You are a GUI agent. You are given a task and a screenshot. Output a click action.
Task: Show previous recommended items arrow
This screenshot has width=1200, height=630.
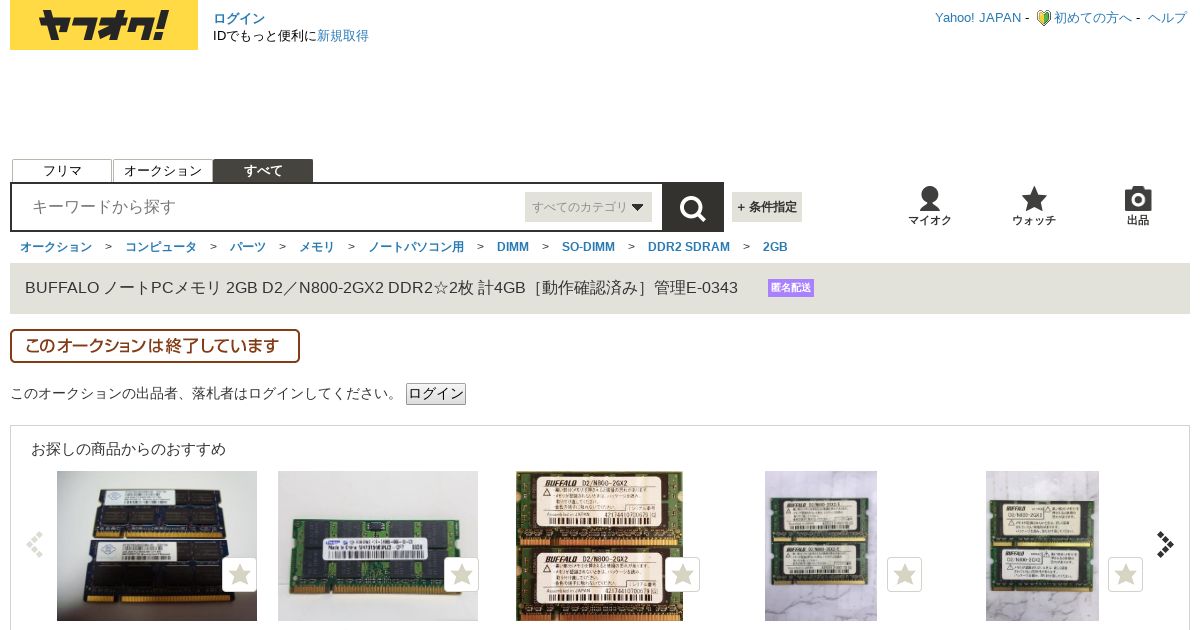[x=35, y=544]
